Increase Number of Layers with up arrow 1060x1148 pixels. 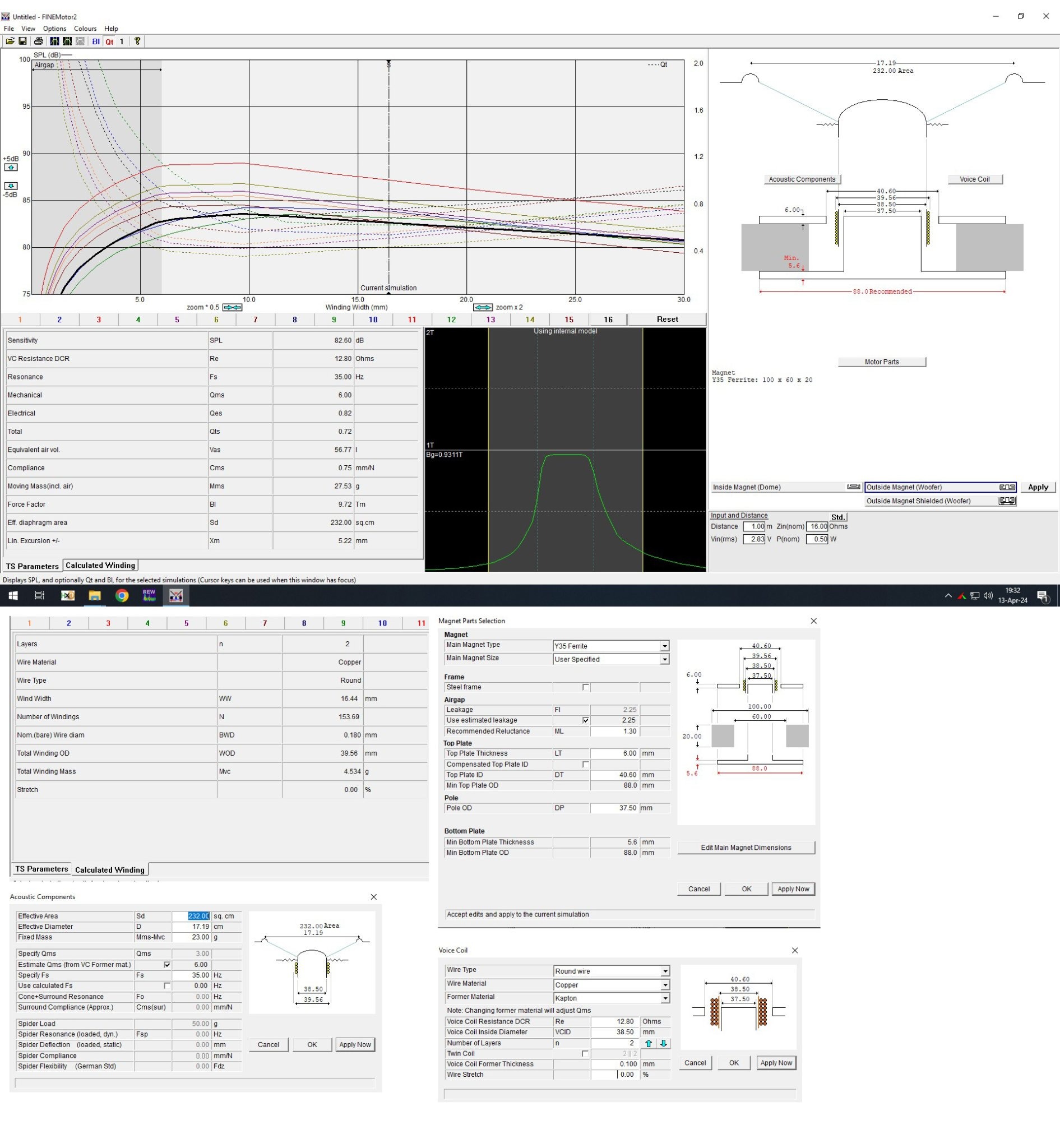pyautogui.click(x=649, y=1044)
